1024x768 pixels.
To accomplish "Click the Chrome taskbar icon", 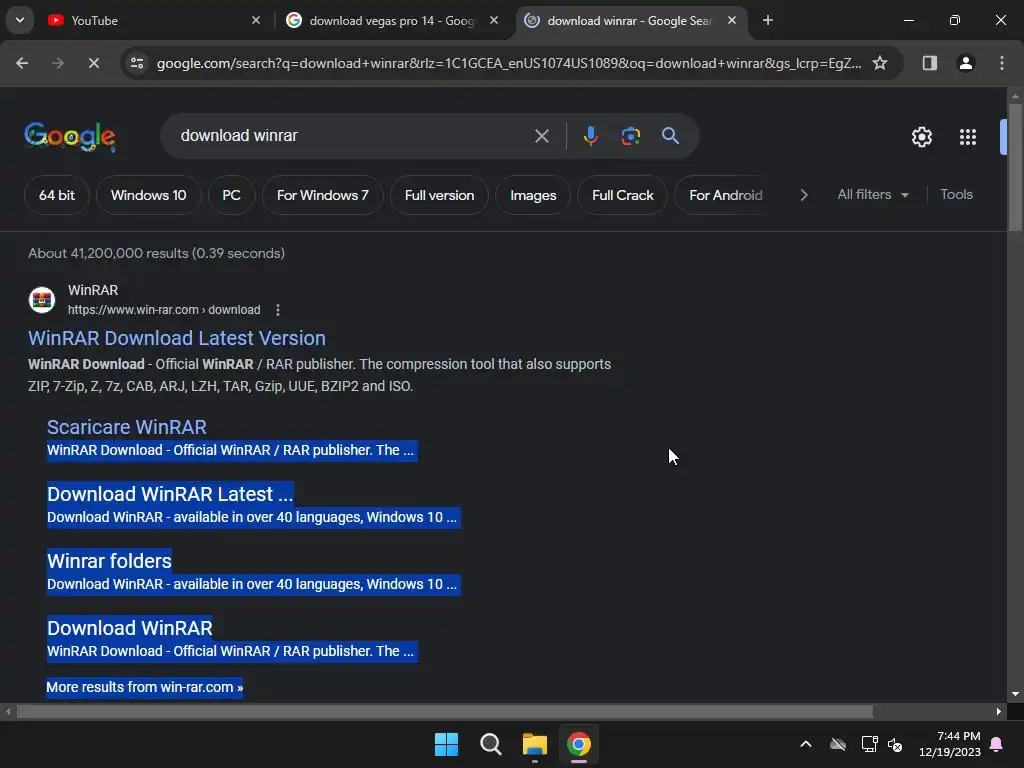I will click(x=579, y=744).
